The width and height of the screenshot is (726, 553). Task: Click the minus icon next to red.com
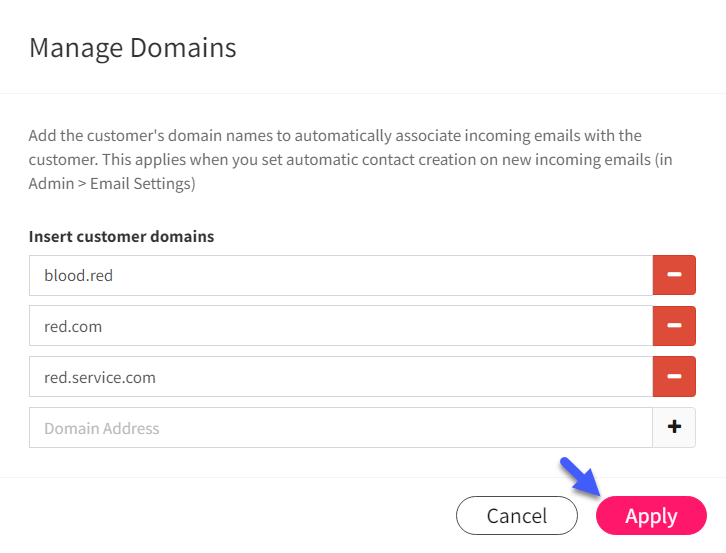click(674, 326)
